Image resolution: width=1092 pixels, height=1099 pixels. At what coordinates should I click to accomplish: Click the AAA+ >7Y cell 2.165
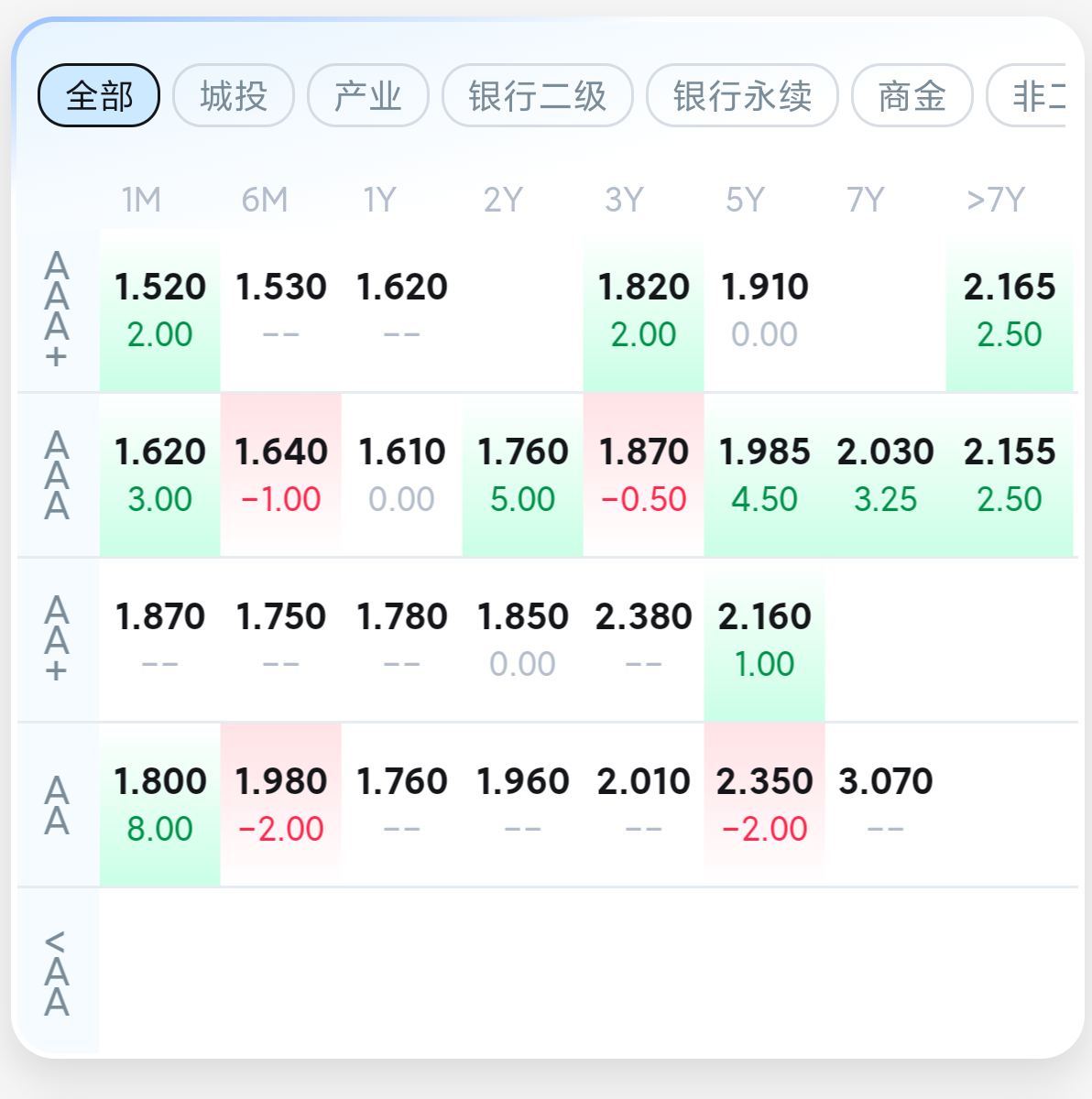pos(1009,310)
